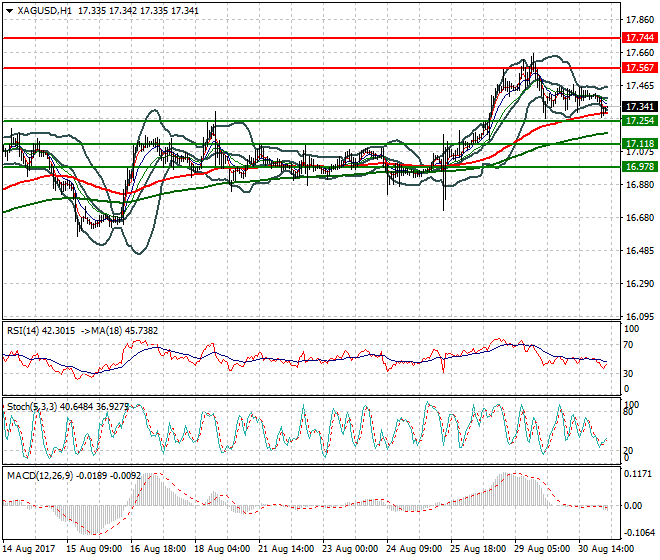This screenshot has height=560, width=660.
Task: Select the 23 Aug 00:00 time label
Action: tap(350, 549)
